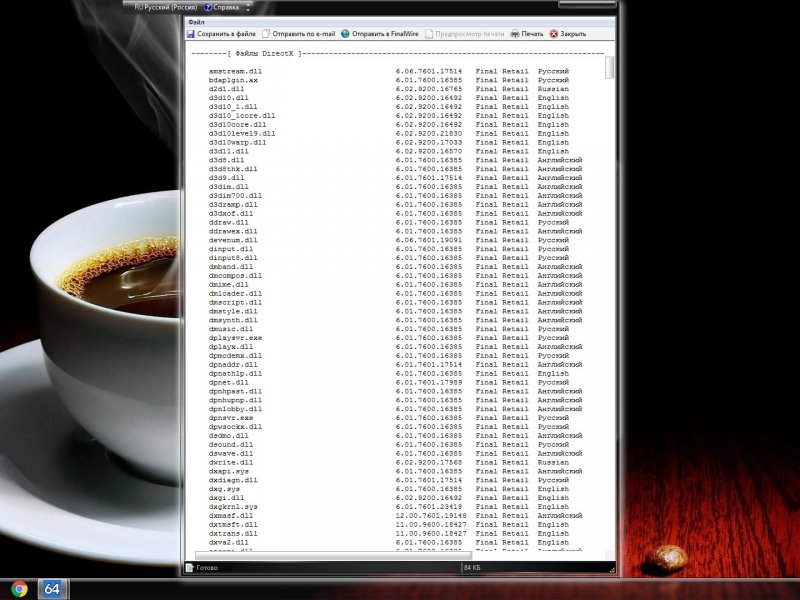Select the d3d11.dll file name

click(x=229, y=151)
